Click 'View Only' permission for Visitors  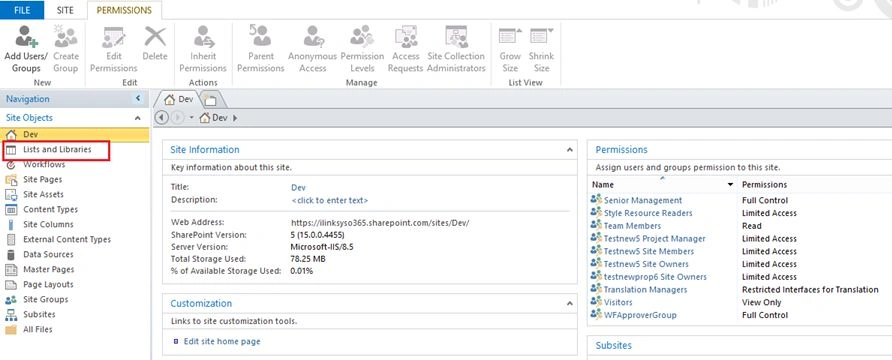761,302
